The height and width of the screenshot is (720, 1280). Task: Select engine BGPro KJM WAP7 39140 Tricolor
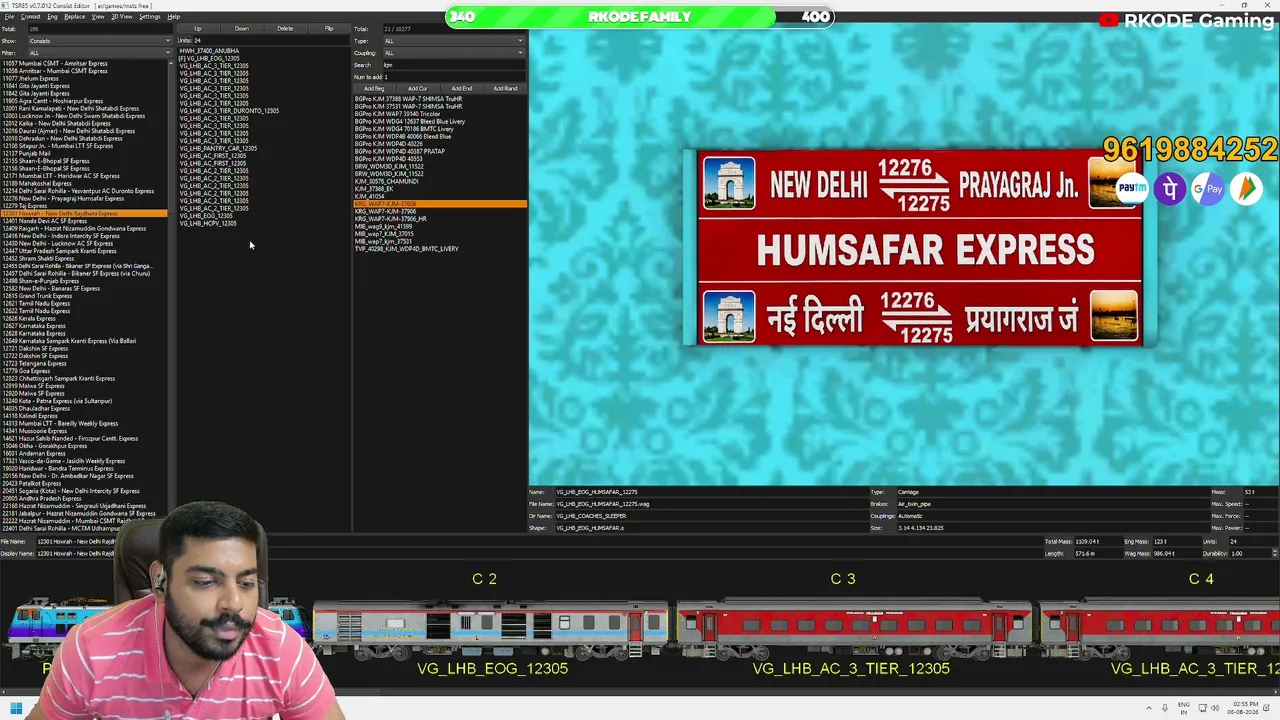pos(397,114)
